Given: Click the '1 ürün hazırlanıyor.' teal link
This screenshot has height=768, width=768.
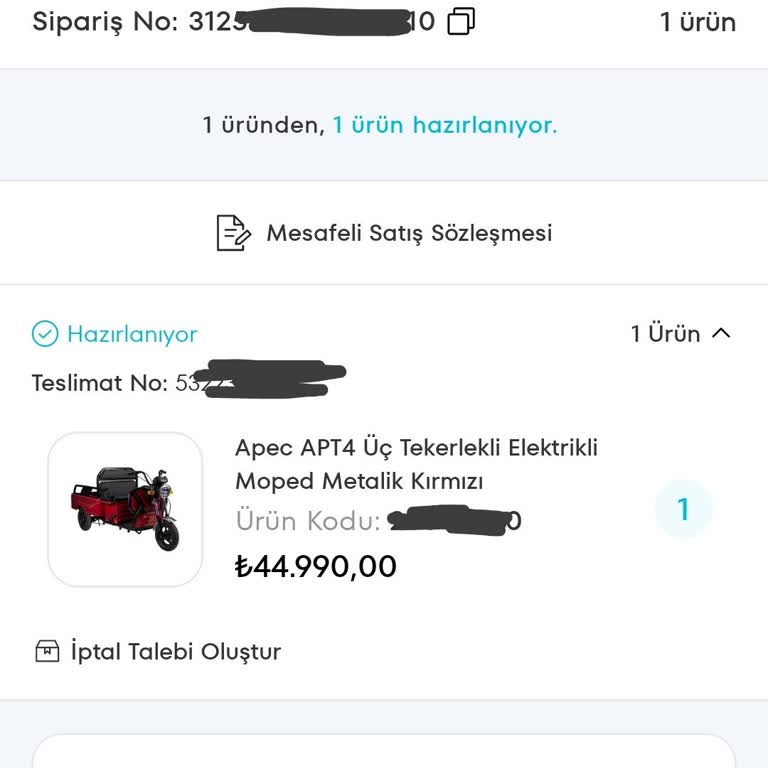Looking at the screenshot, I should pyautogui.click(x=444, y=125).
